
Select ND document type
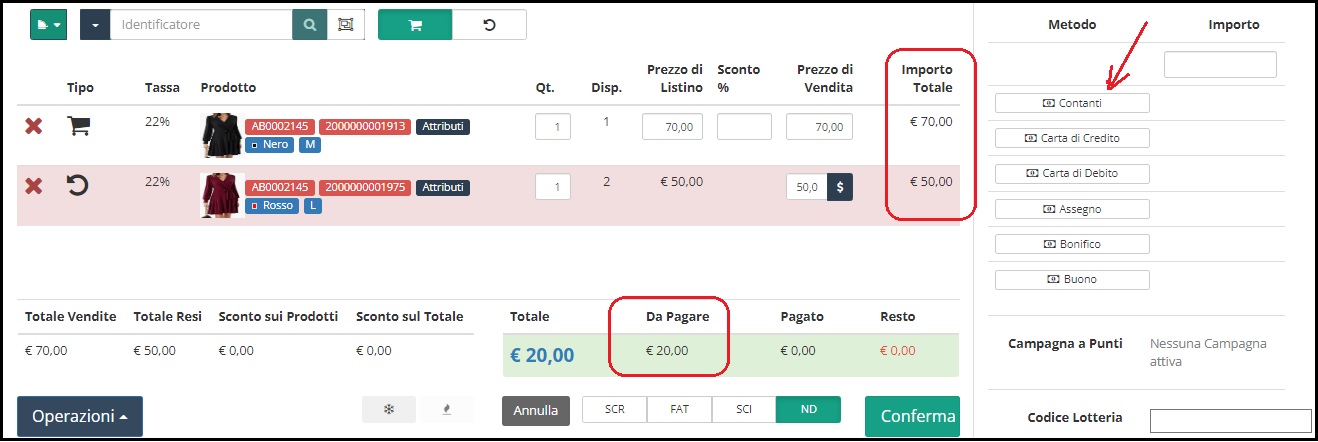(808, 410)
